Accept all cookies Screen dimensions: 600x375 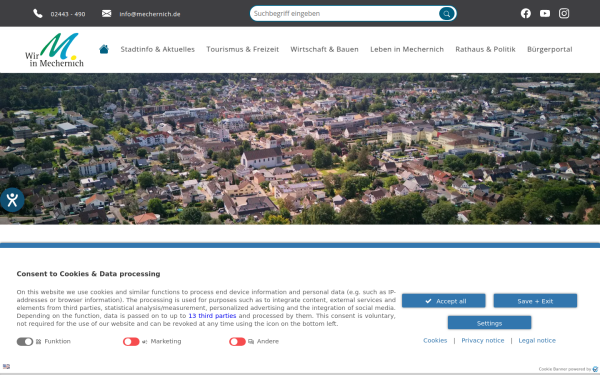(443, 301)
